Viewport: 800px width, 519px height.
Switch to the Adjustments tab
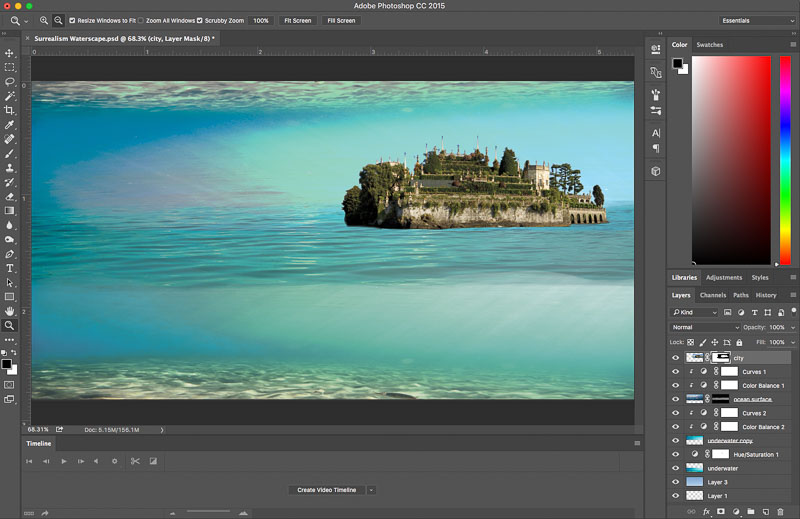coord(723,278)
